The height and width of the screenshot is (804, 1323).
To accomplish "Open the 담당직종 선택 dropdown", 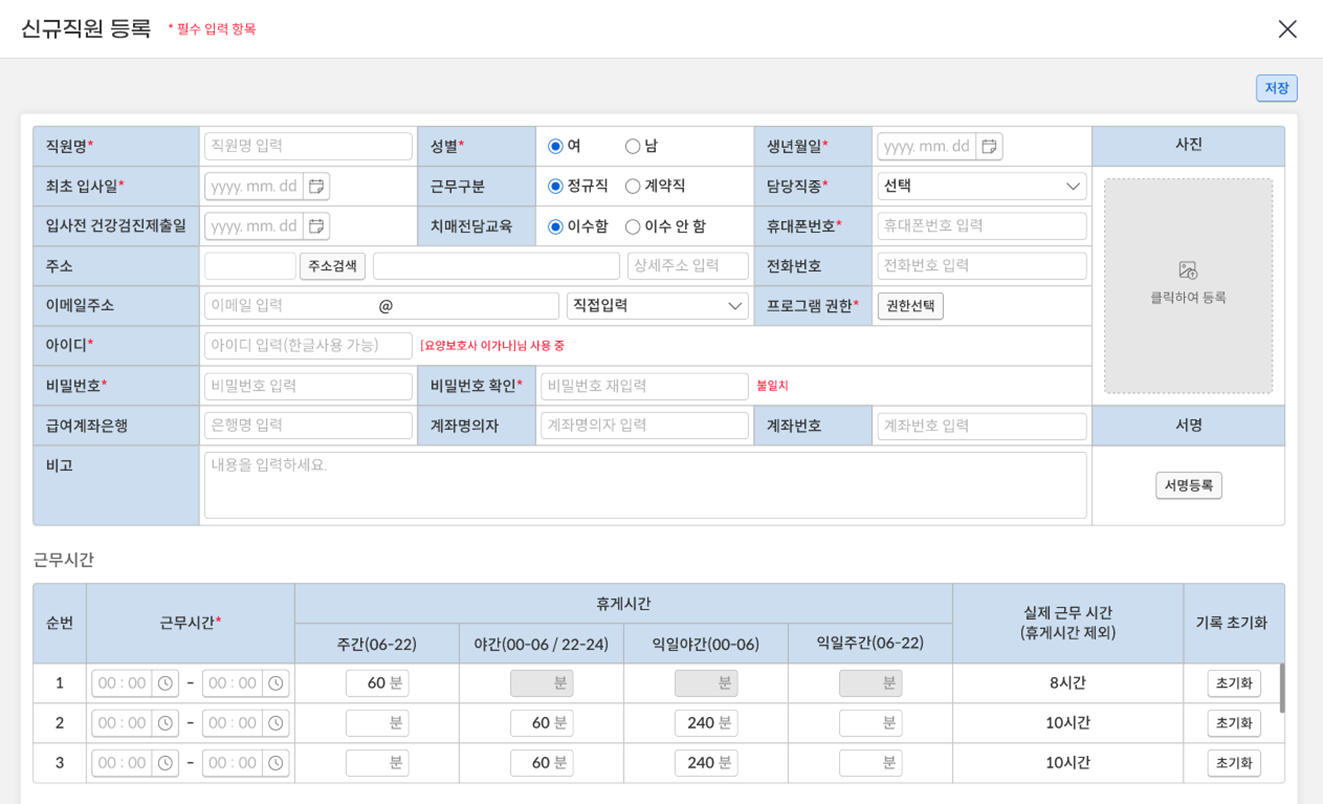I will [982, 186].
